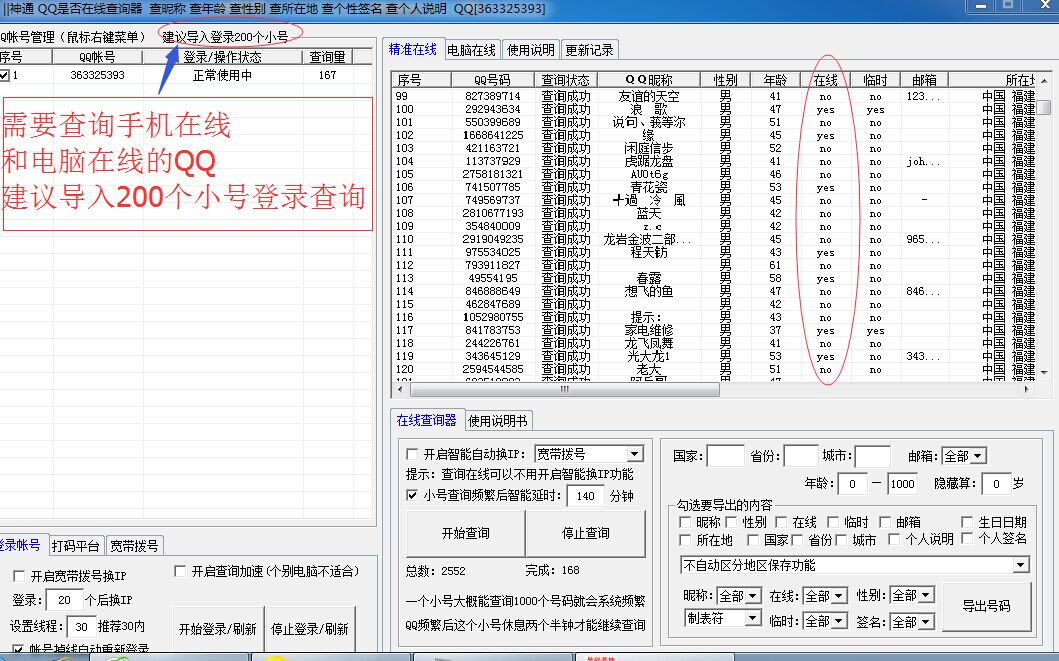Screen dimensions: 1059x661
Task: Click the 国家 input field
Action: click(x=725, y=456)
